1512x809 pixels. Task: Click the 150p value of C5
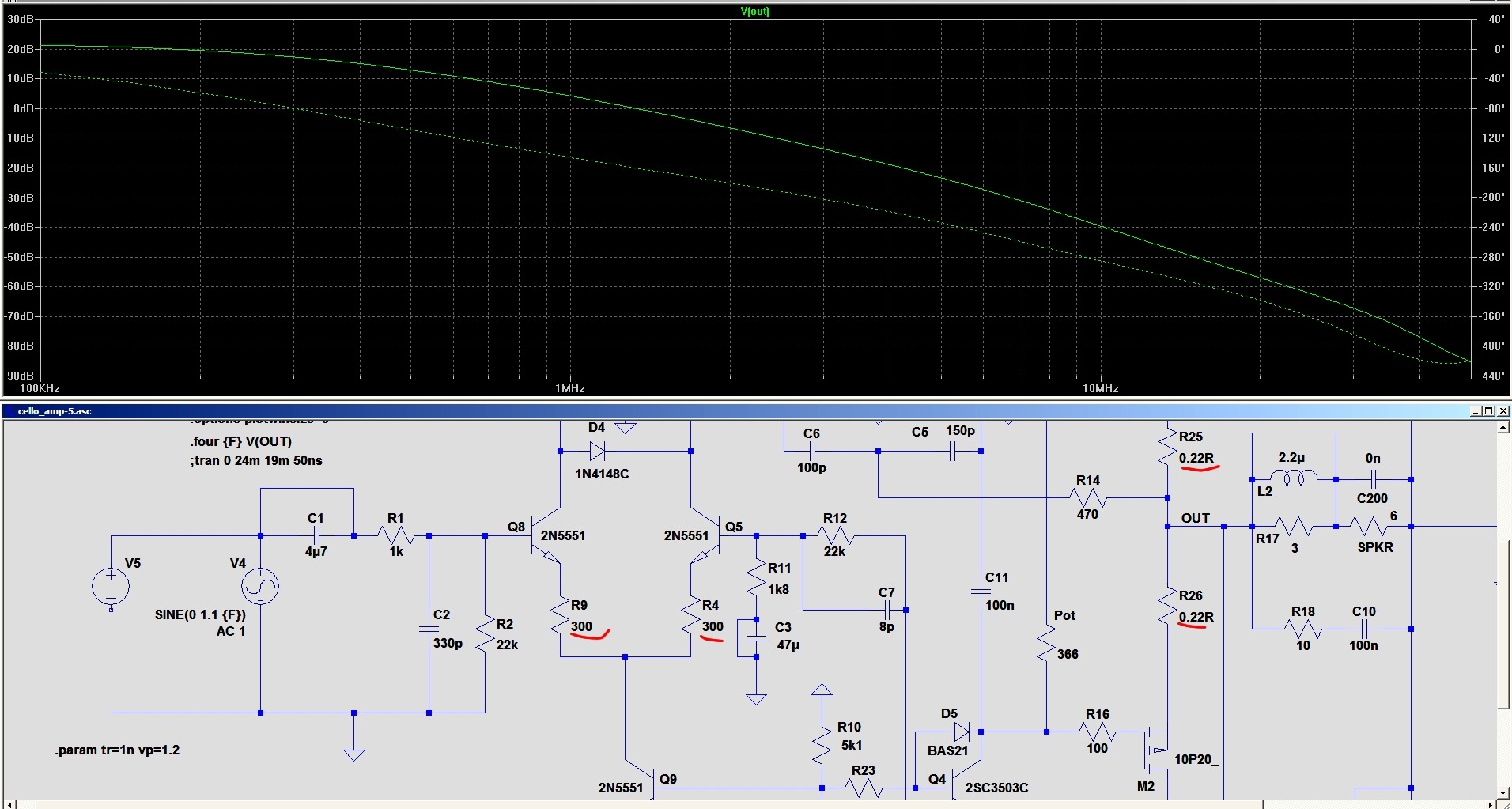point(960,430)
